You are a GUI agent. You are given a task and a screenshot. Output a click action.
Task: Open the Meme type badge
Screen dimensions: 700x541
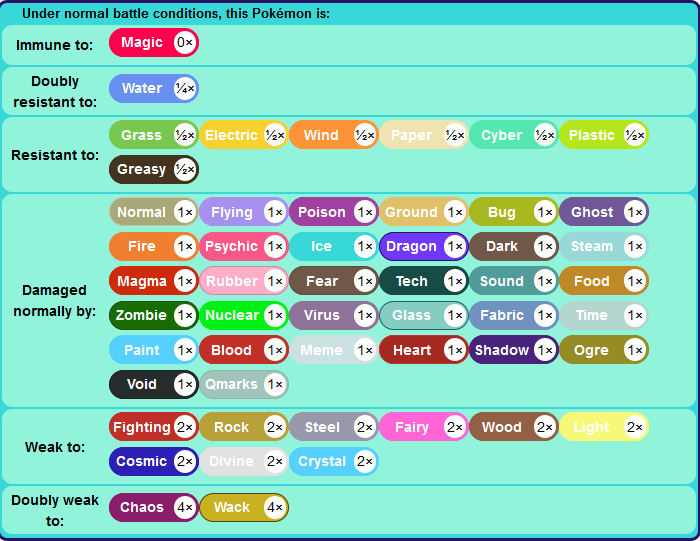334,350
